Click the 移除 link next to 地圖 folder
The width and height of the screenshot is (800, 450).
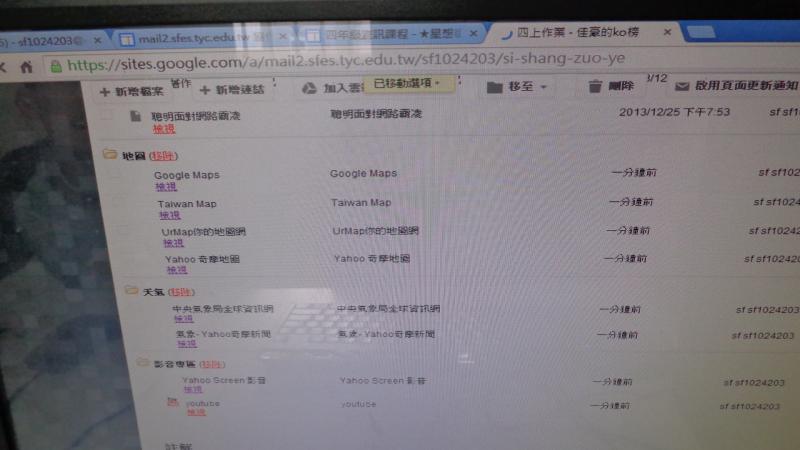tap(163, 156)
